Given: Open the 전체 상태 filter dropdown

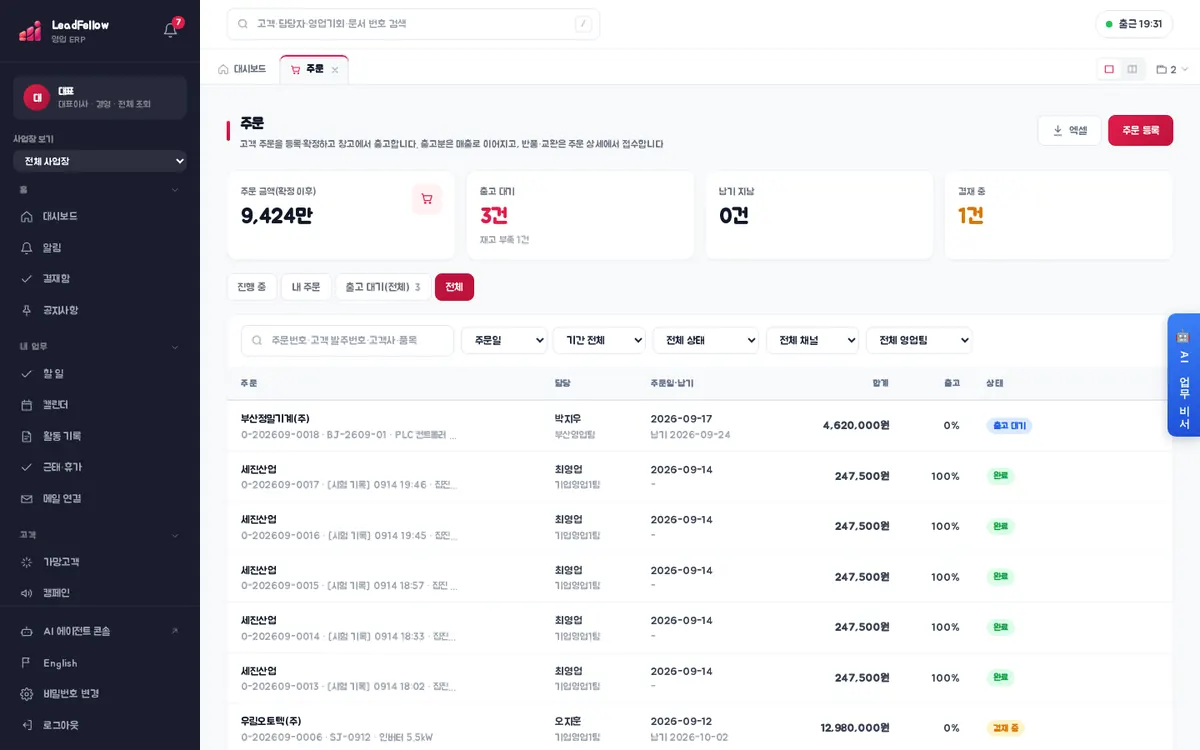Looking at the screenshot, I should tap(706, 341).
